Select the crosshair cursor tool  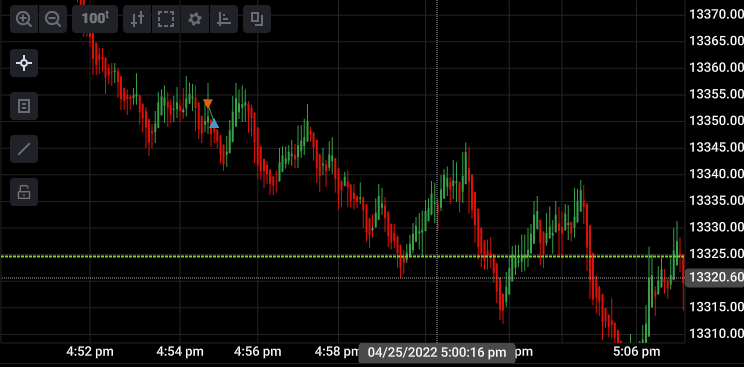pyautogui.click(x=24, y=63)
